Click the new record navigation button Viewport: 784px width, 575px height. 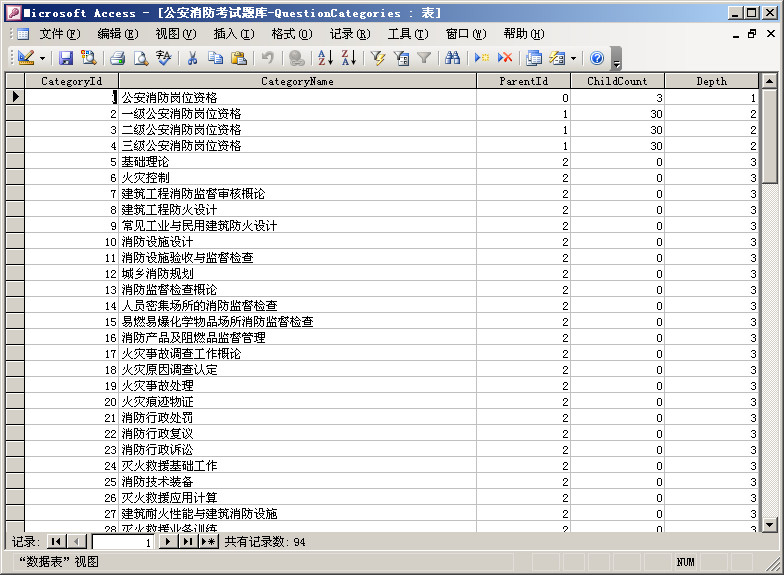208,542
